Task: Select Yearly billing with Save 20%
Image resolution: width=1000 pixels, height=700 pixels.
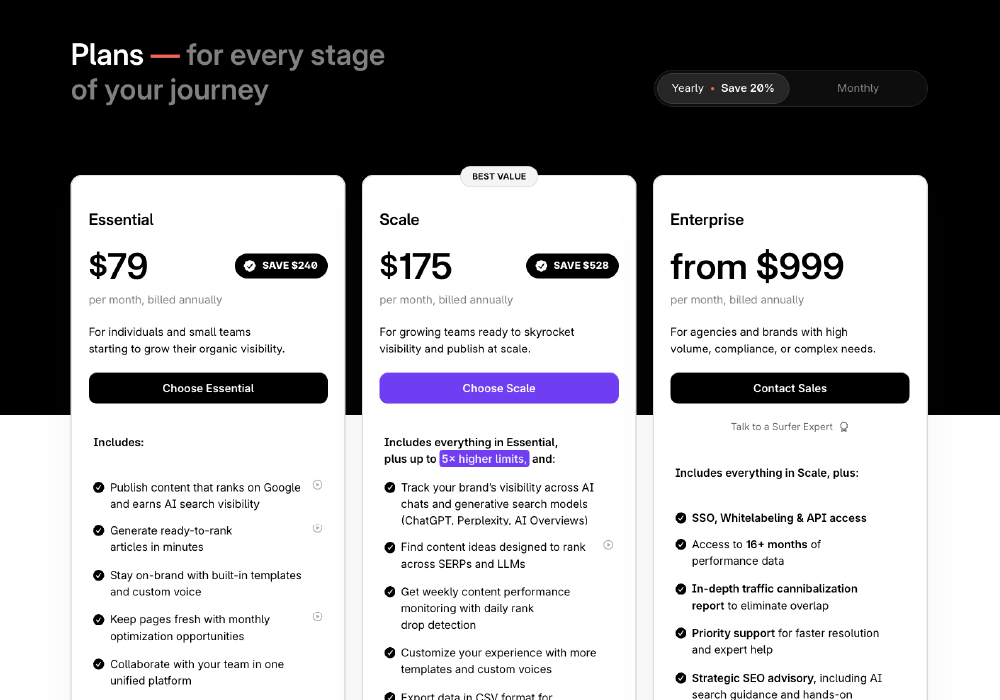Action: (x=722, y=88)
